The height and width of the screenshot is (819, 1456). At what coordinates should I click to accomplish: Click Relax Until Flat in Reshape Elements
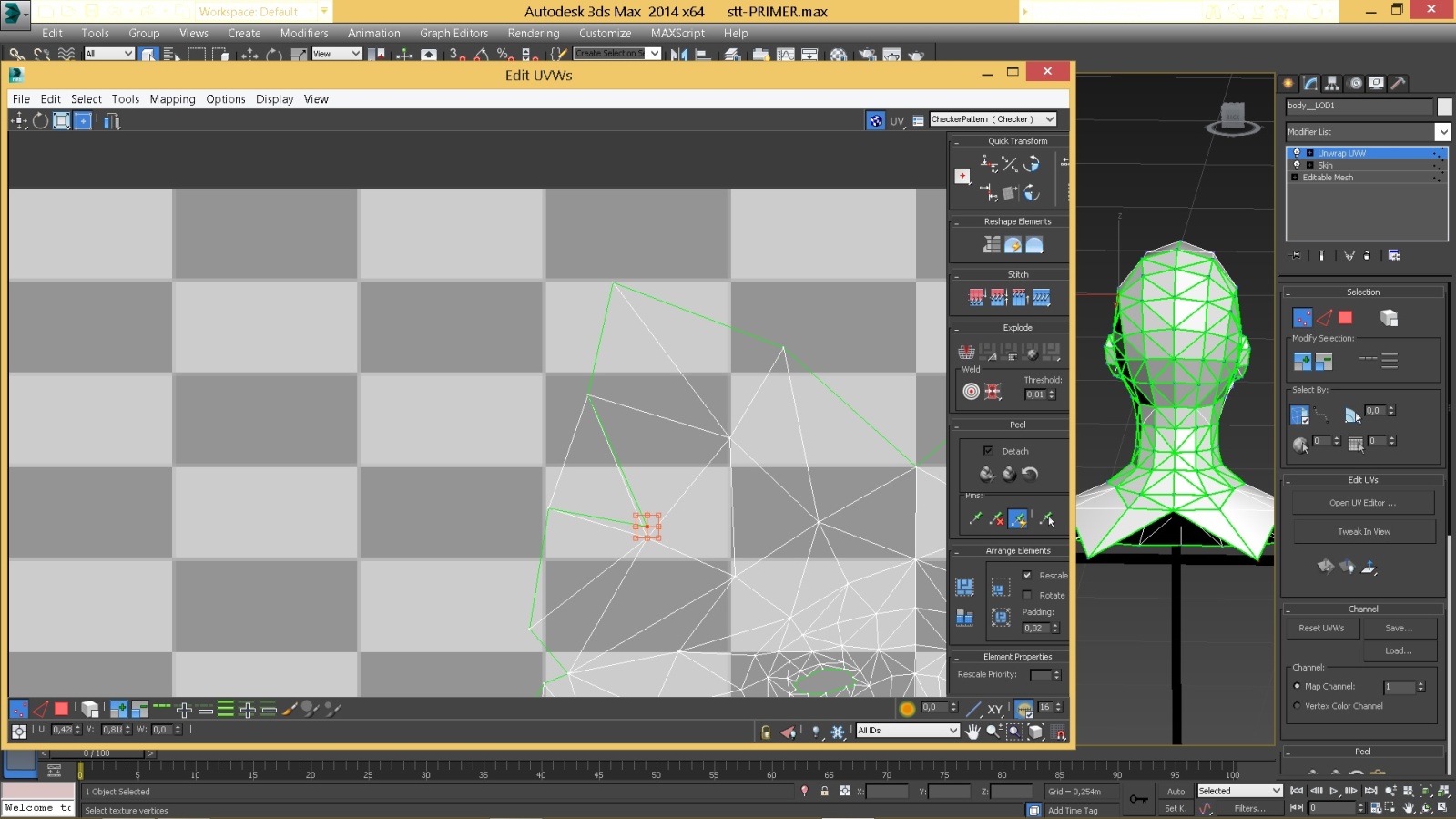pyautogui.click(x=1013, y=245)
